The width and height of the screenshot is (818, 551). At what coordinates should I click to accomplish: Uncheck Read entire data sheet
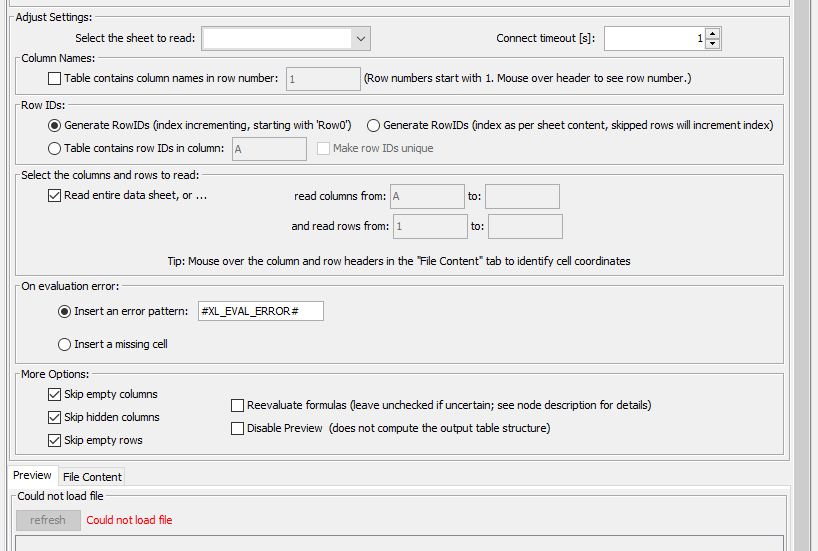pos(54,196)
